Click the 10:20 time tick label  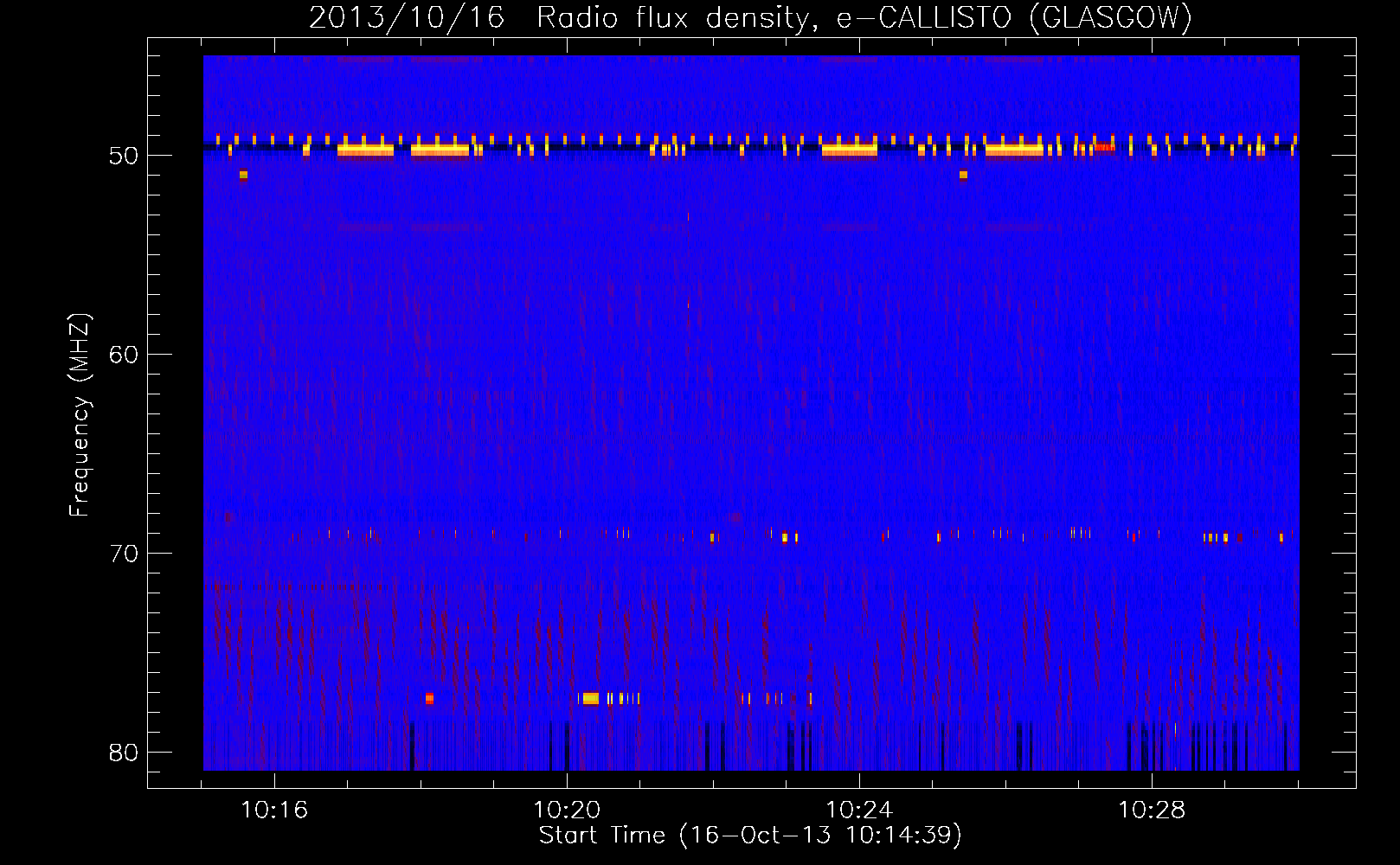tap(567, 811)
